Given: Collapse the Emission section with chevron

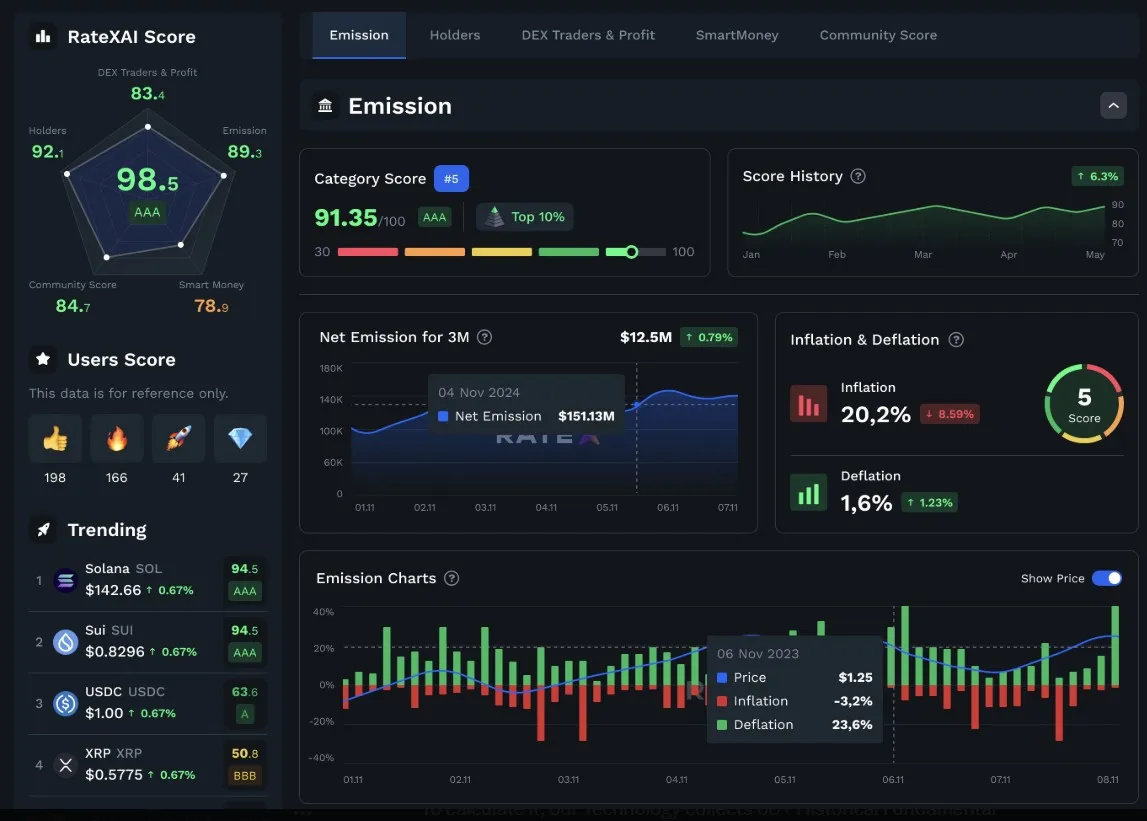Looking at the screenshot, I should pos(1113,105).
